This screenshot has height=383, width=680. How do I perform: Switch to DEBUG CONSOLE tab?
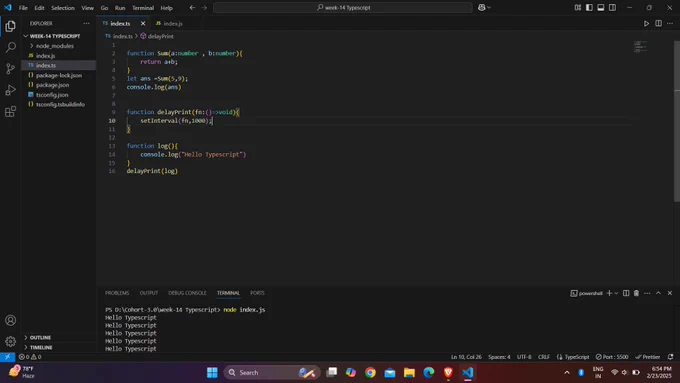pyautogui.click(x=187, y=293)
